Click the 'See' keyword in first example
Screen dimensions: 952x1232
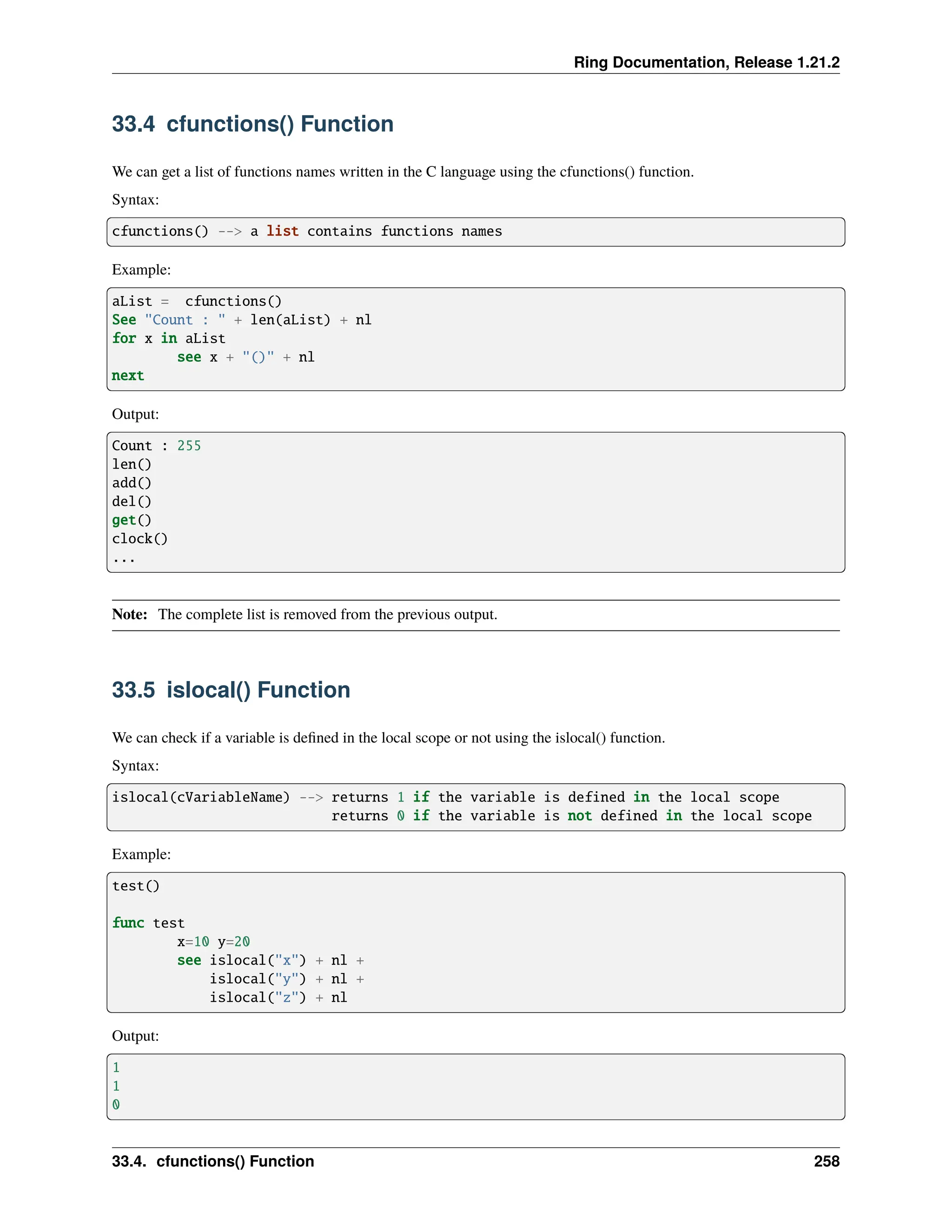pyautogui.click(x=124, y=320)
